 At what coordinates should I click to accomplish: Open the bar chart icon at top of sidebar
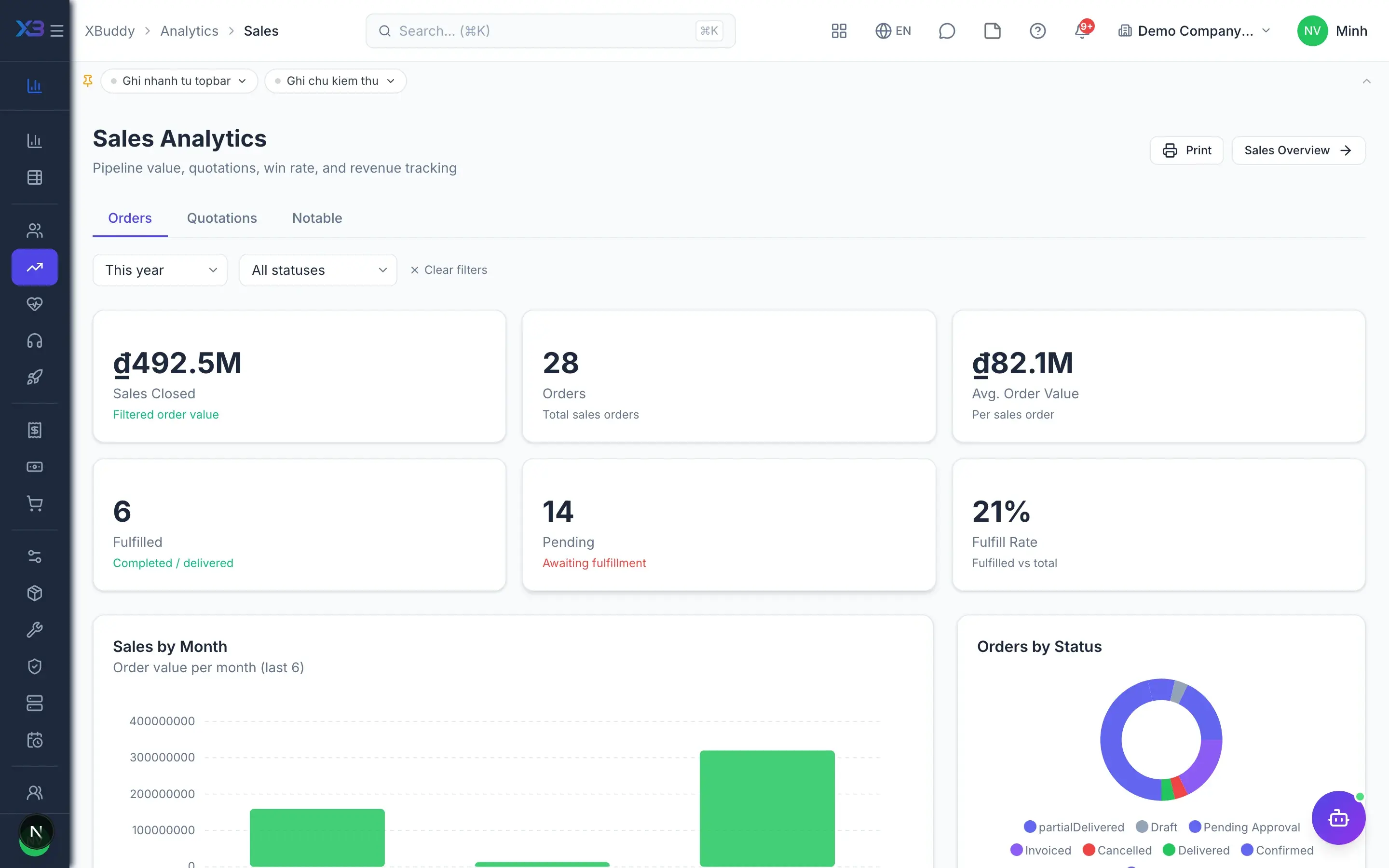coord(34,85)
